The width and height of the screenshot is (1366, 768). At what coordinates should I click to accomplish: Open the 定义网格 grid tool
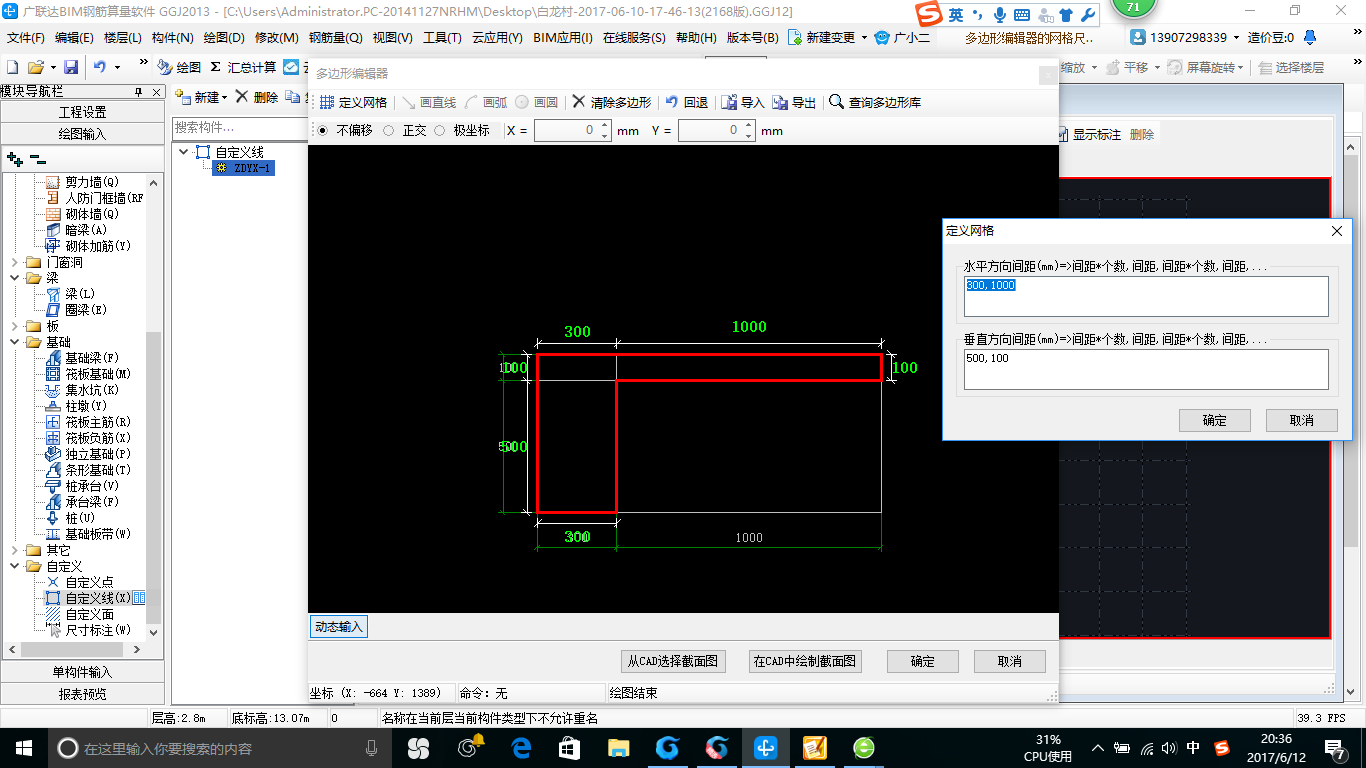(353, 102)
